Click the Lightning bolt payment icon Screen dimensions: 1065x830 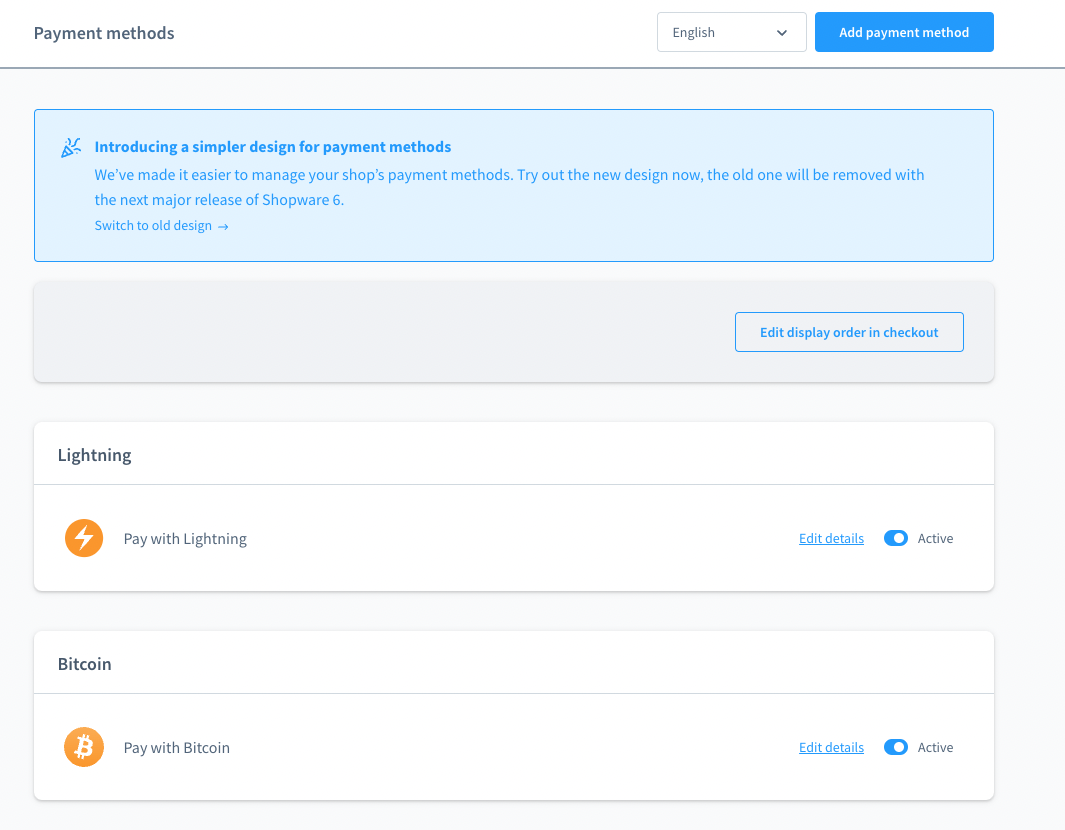[x=84, y=538]
